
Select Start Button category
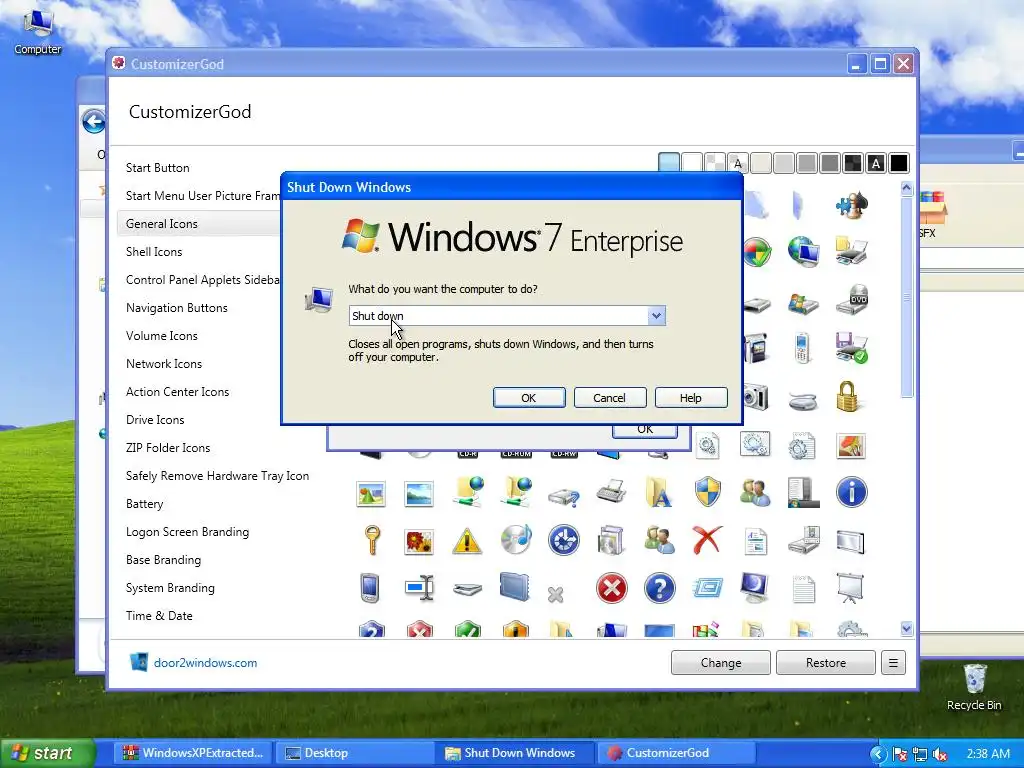(157, 168)
